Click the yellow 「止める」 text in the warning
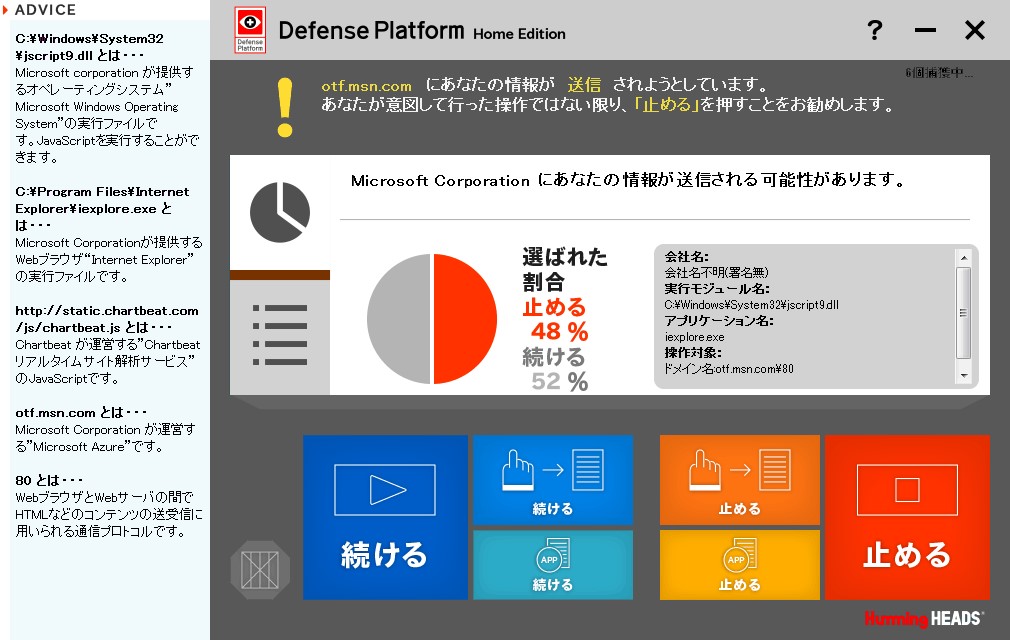This screenshot has height=640, width=1010. (665, 105)
